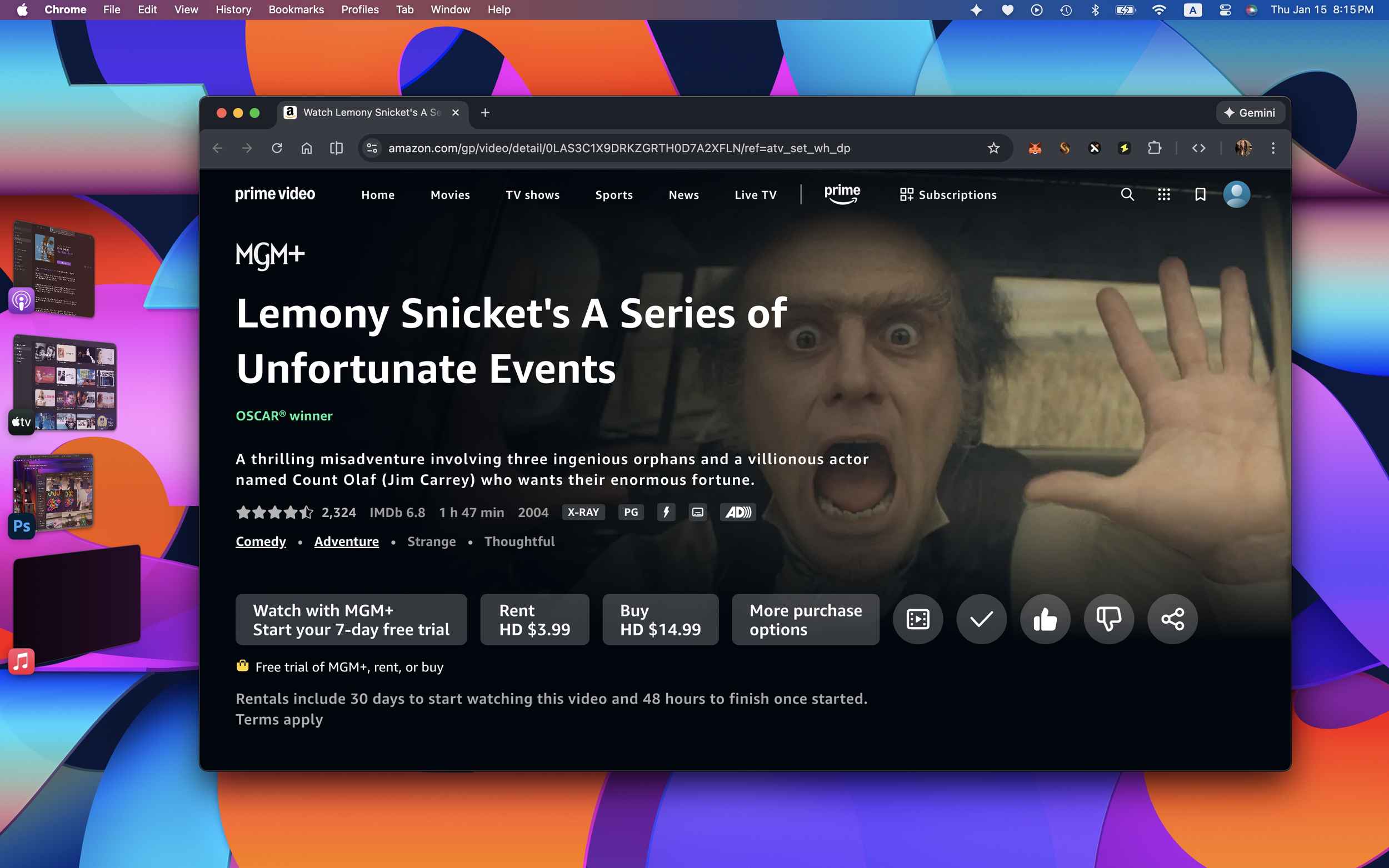Open the watchlist bookmark icon in header

coord(1200,194)
